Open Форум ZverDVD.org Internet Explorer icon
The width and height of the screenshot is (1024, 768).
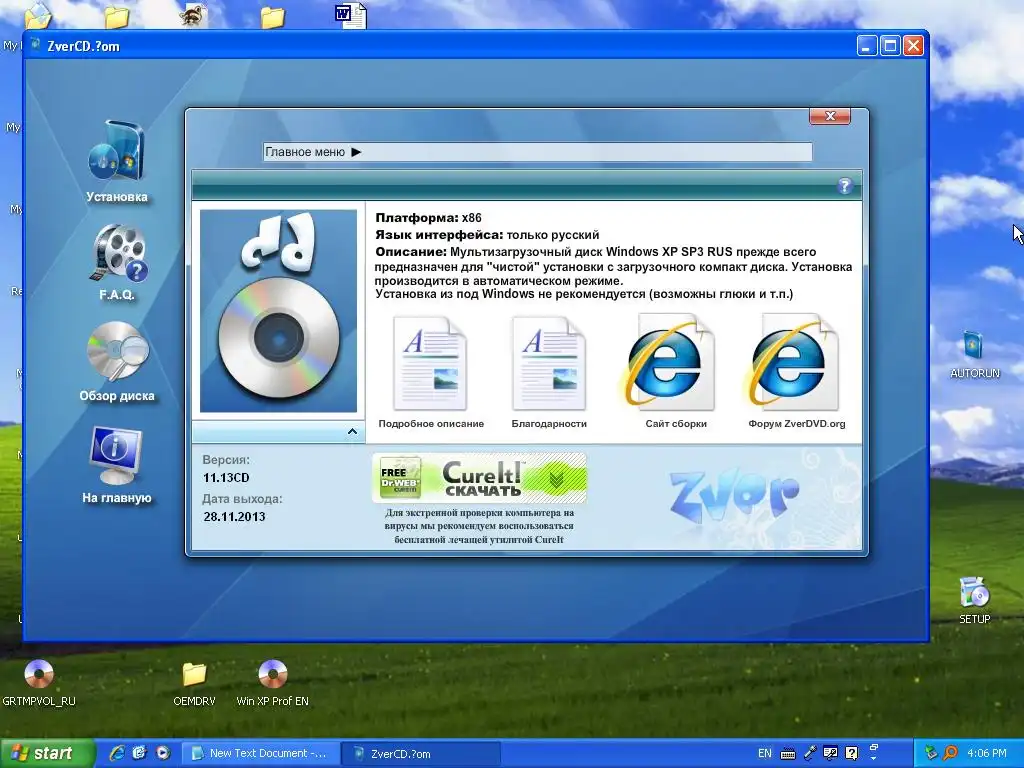[x=793, y=362]
